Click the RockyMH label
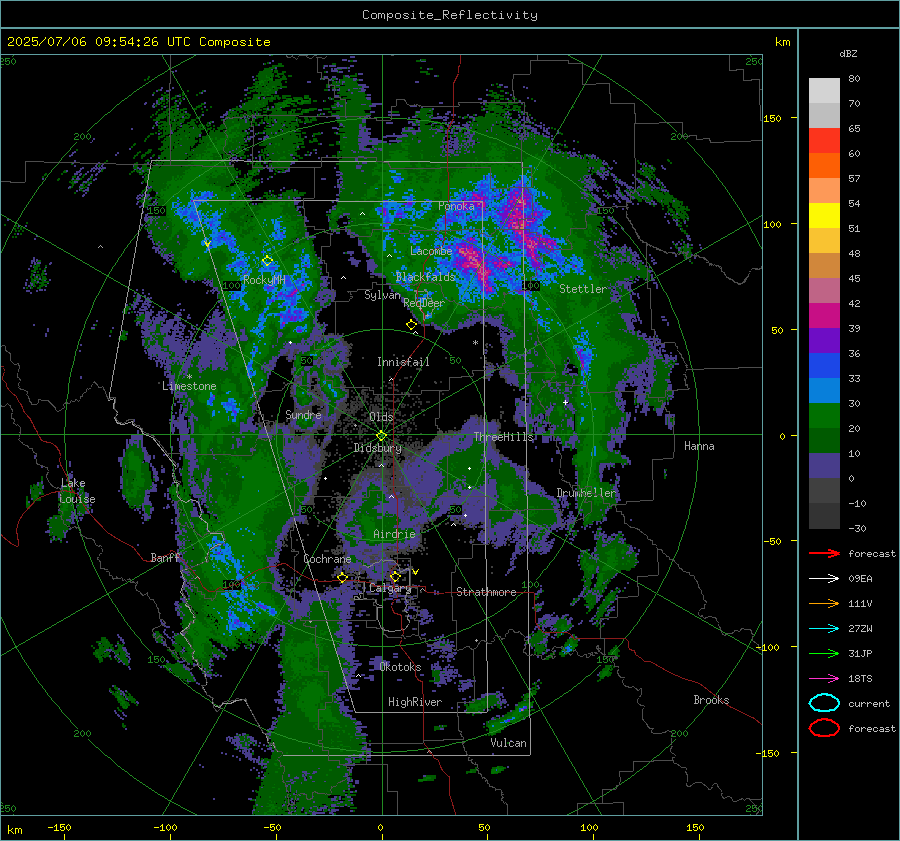Viewport: 900px width, 841px height. pos(264,280)
